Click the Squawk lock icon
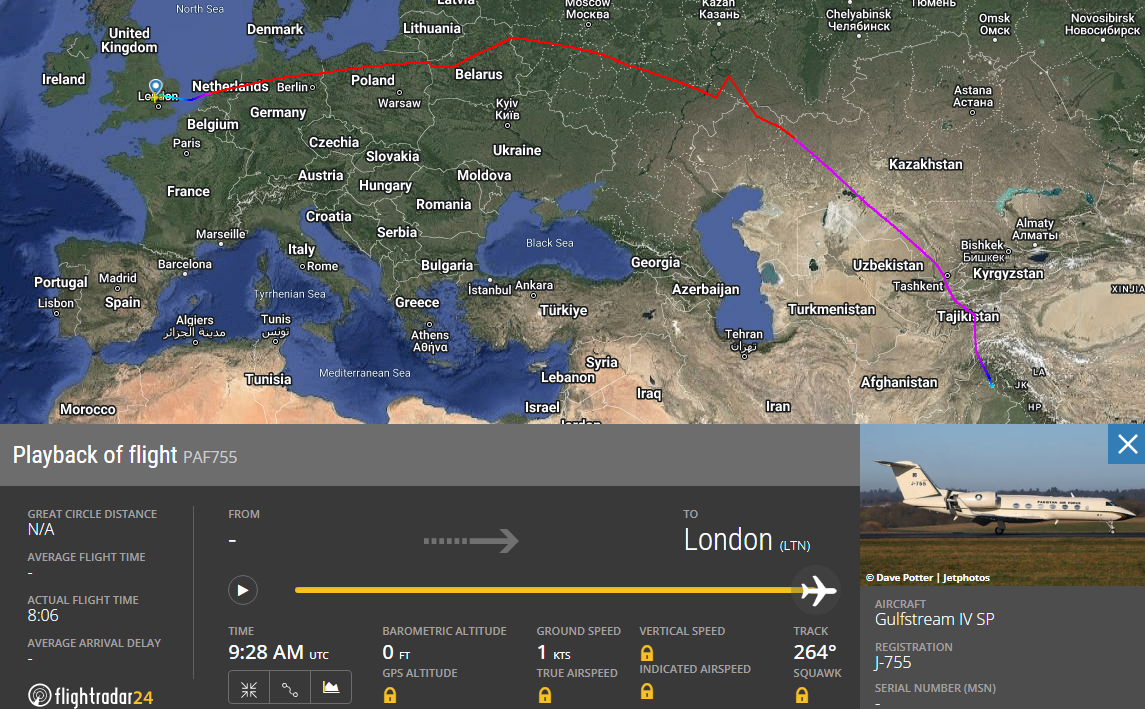 pos(802,695)
